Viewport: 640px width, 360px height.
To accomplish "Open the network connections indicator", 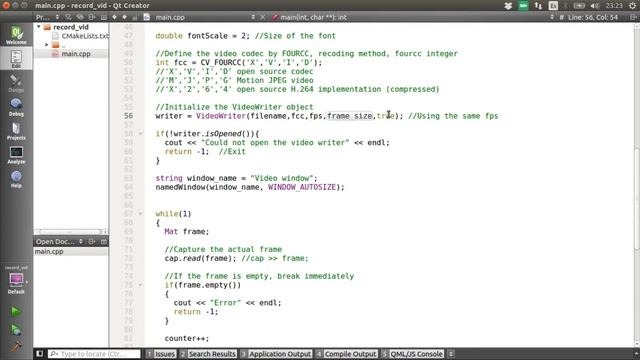I will (538, 6).
